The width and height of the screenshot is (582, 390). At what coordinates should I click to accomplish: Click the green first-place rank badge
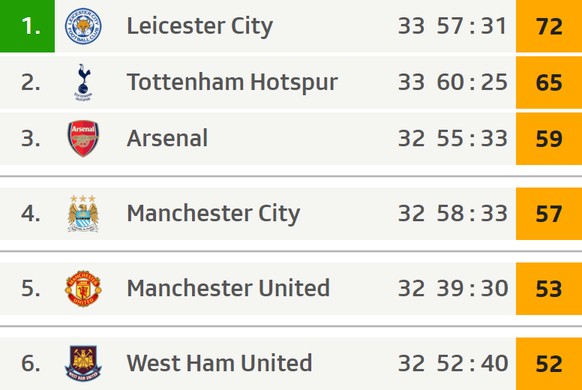point(27,26)
